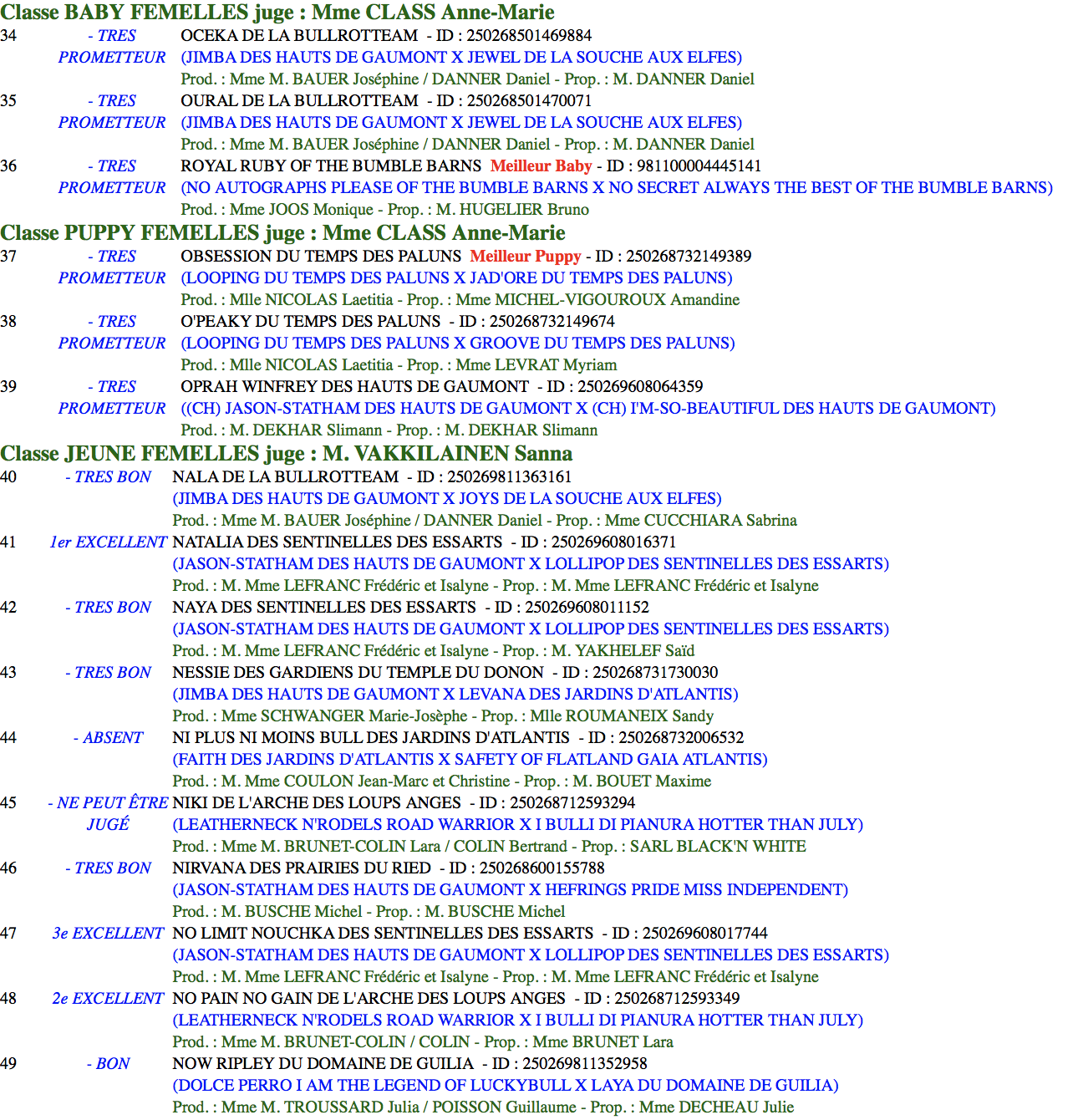The image size is (1083, 1120).
Task: Click the LOOPING X GROOVE parentage line
Action: [458, 343]
